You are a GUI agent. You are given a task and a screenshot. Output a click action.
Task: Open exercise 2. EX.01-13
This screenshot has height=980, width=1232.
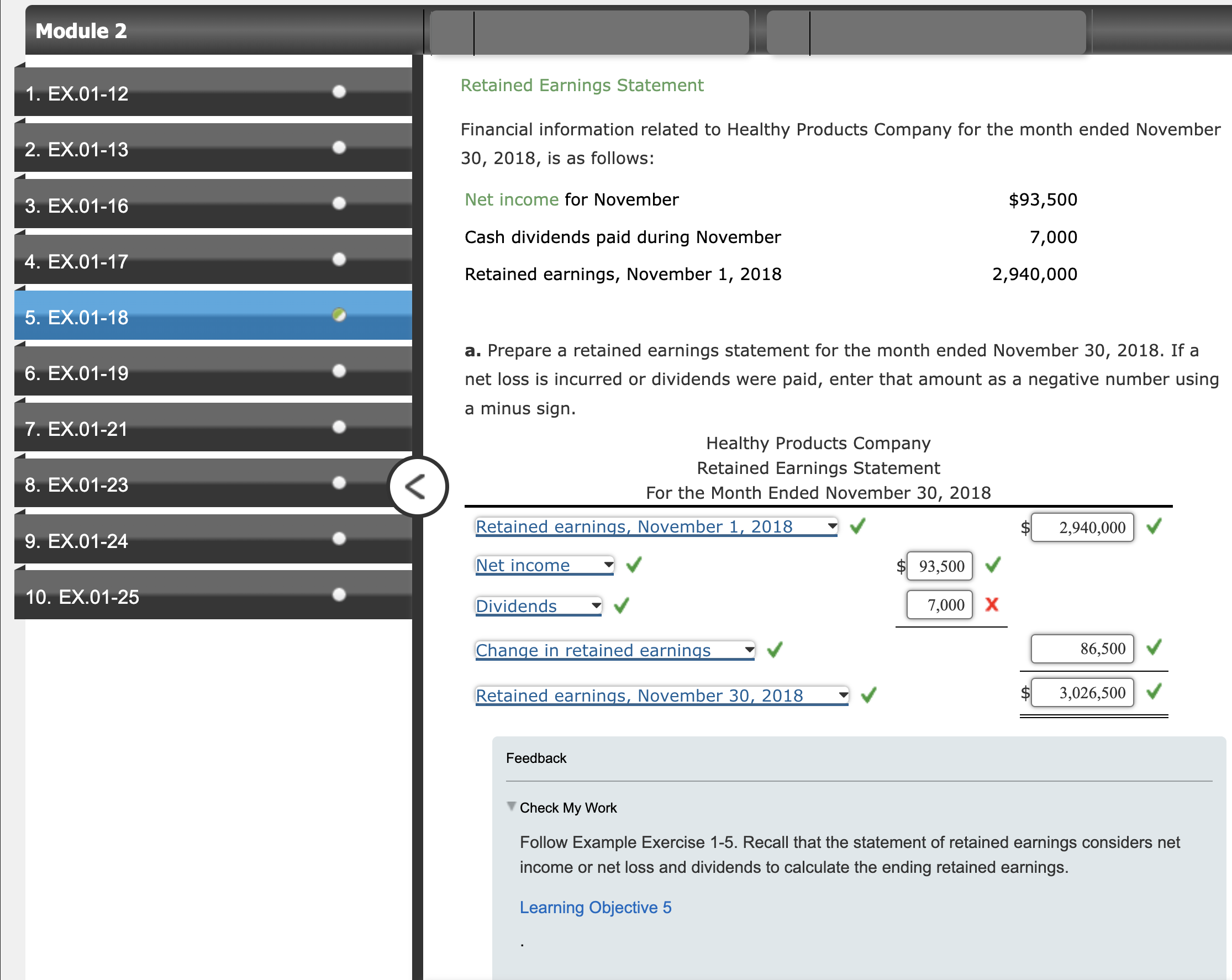(213, 148)
